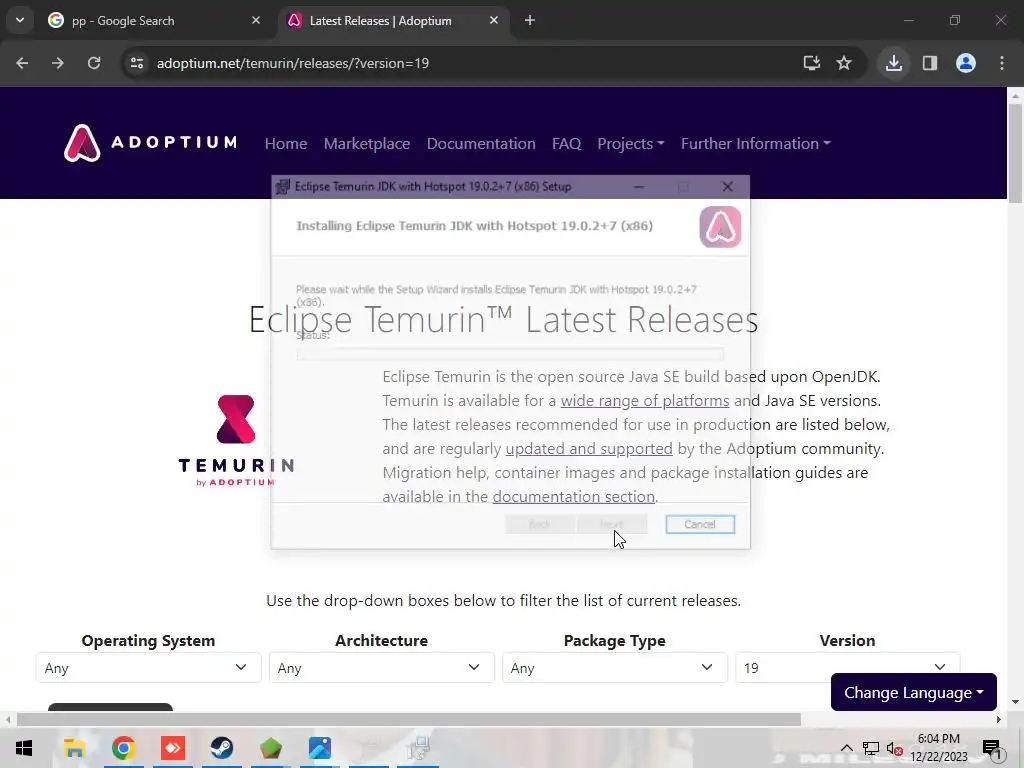Screen dimensions: 1024x768
Task: Select the 'Latest Releases | Adoptium' tab
Action: point(396,20)
